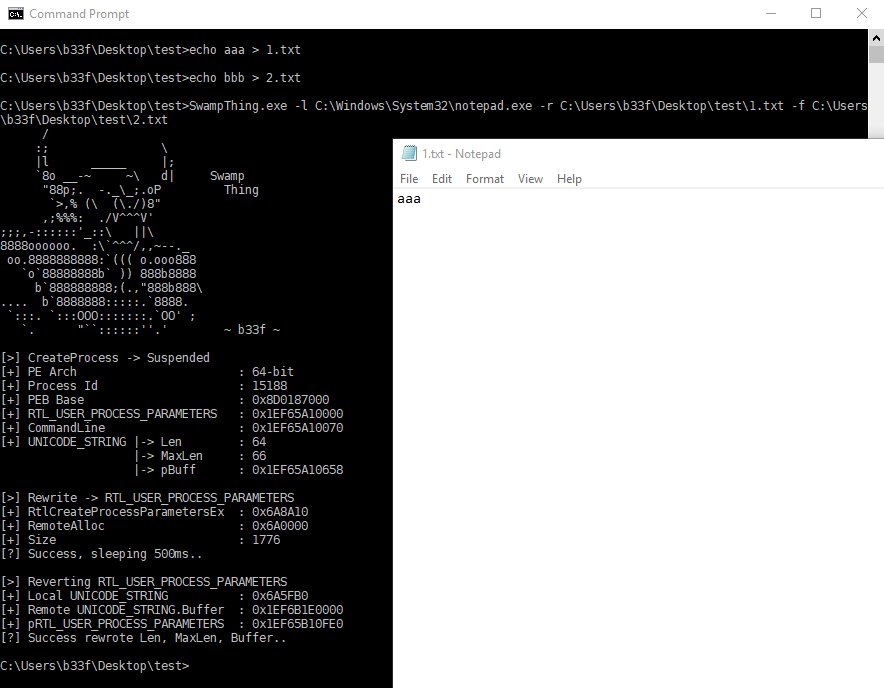Open the File menu in Notepad

coord(409,179)
